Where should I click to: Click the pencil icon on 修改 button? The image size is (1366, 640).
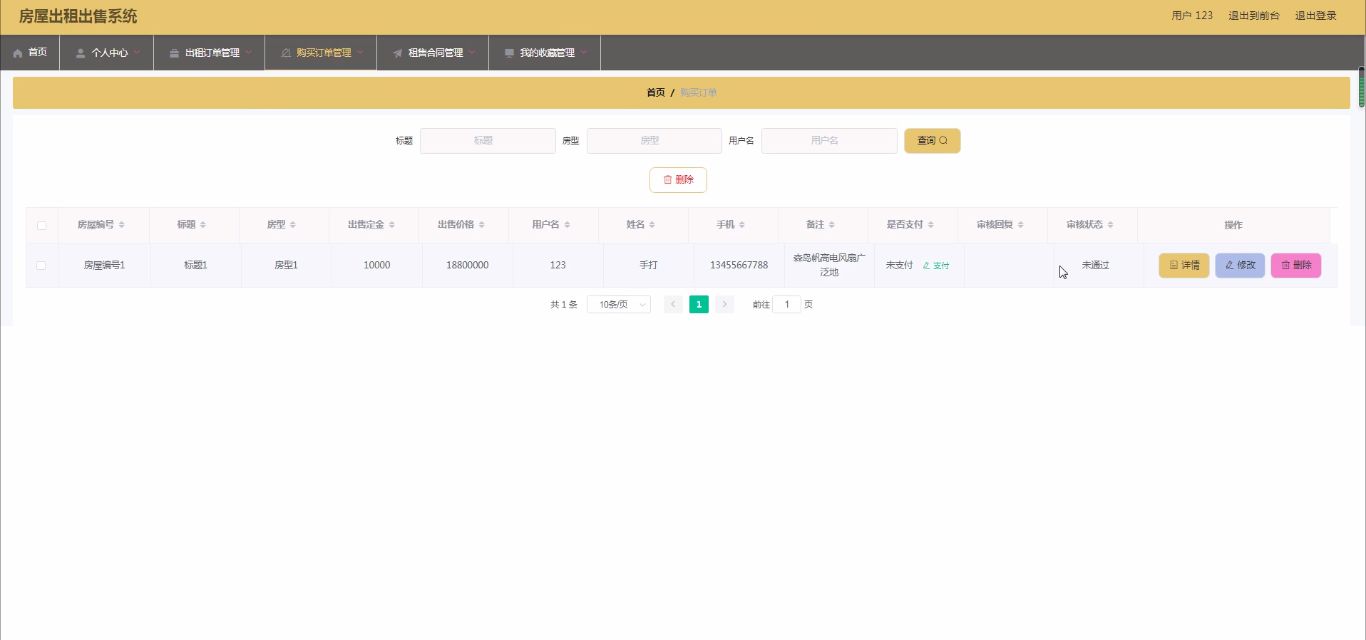[1230, 266]
